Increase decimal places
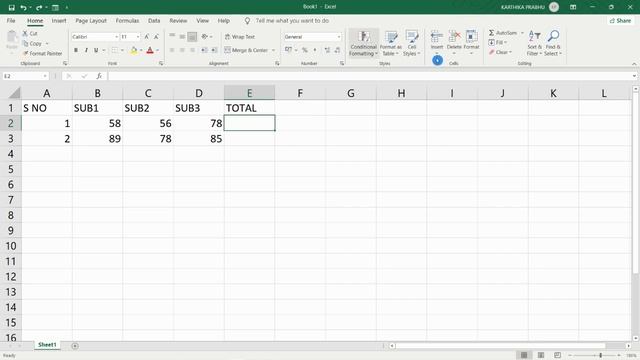Screen dimensions: 640x360 pyautogui.click(x=327, y=50)
